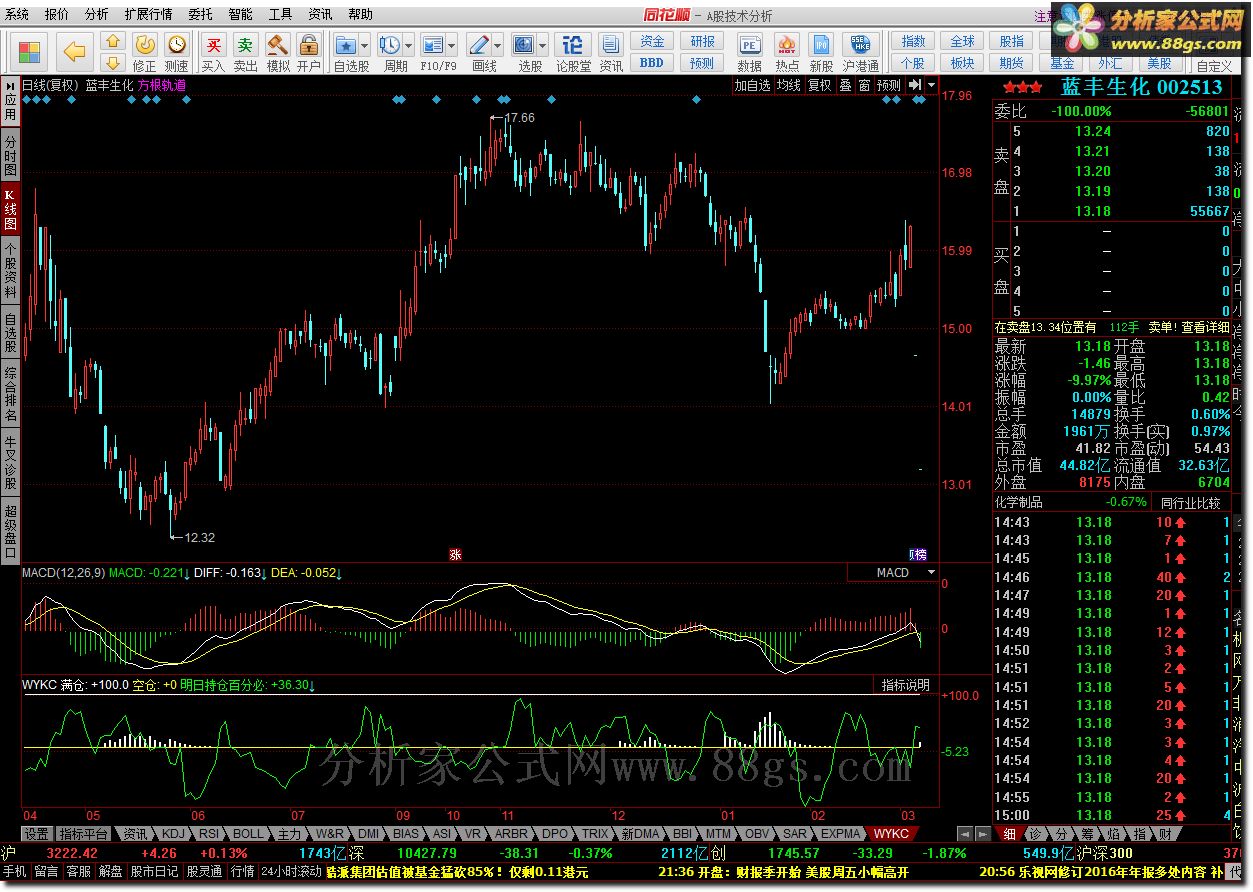The width and height of the screenshot is (1253, 892).
Task: Click the 开户 padlock icon
Action: [309, 51]
